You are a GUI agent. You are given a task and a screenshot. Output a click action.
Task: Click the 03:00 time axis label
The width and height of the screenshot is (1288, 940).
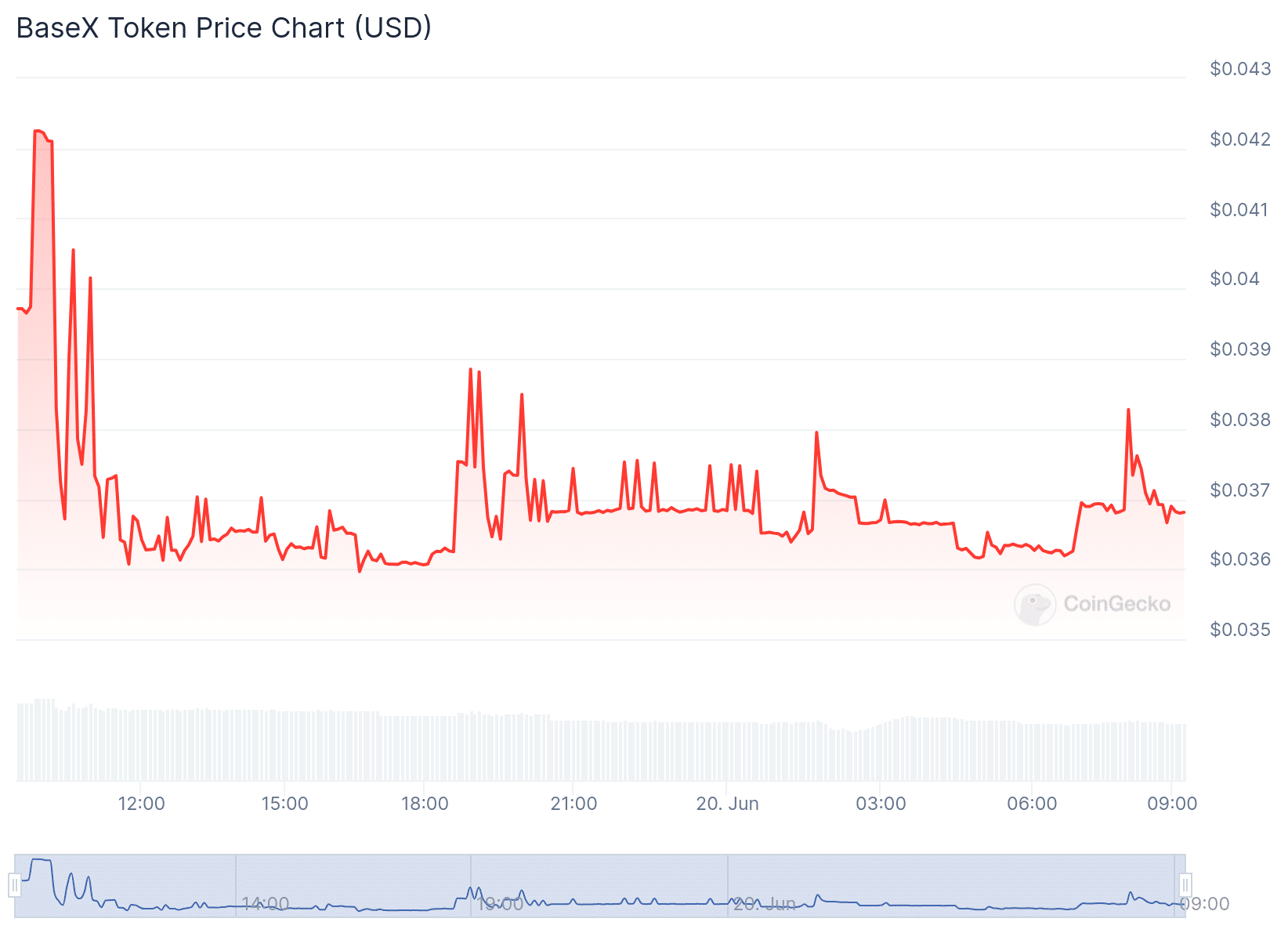tap(881, 804)
